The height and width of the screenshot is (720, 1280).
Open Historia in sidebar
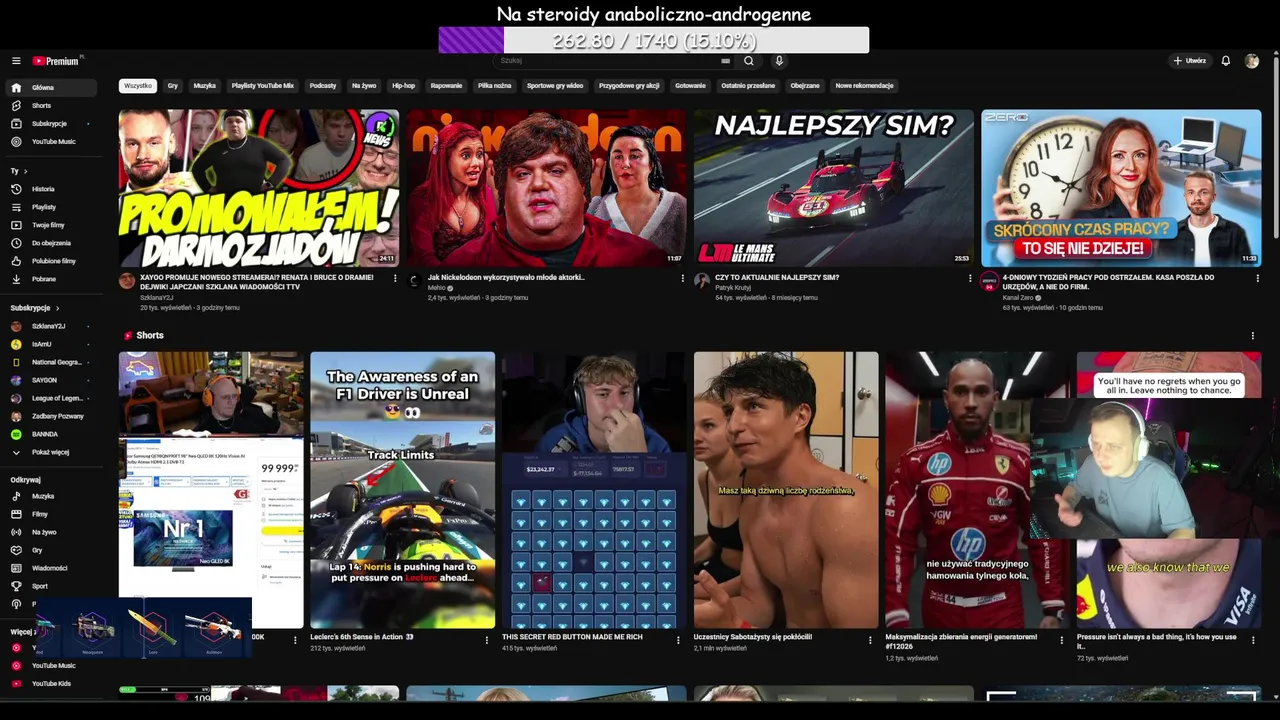click(x=53, y=189)
